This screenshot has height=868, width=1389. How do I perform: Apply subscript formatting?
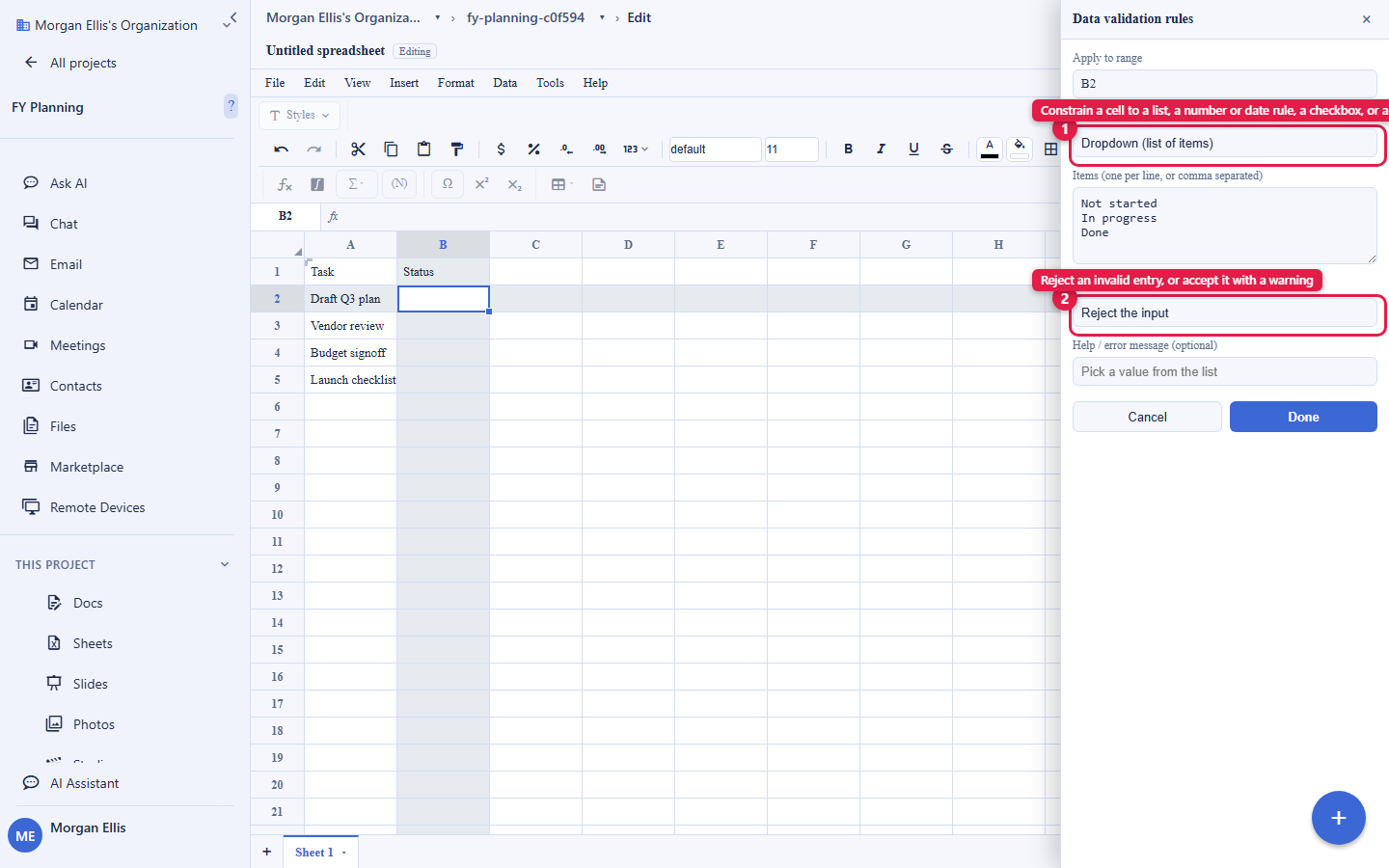point(515,184)
